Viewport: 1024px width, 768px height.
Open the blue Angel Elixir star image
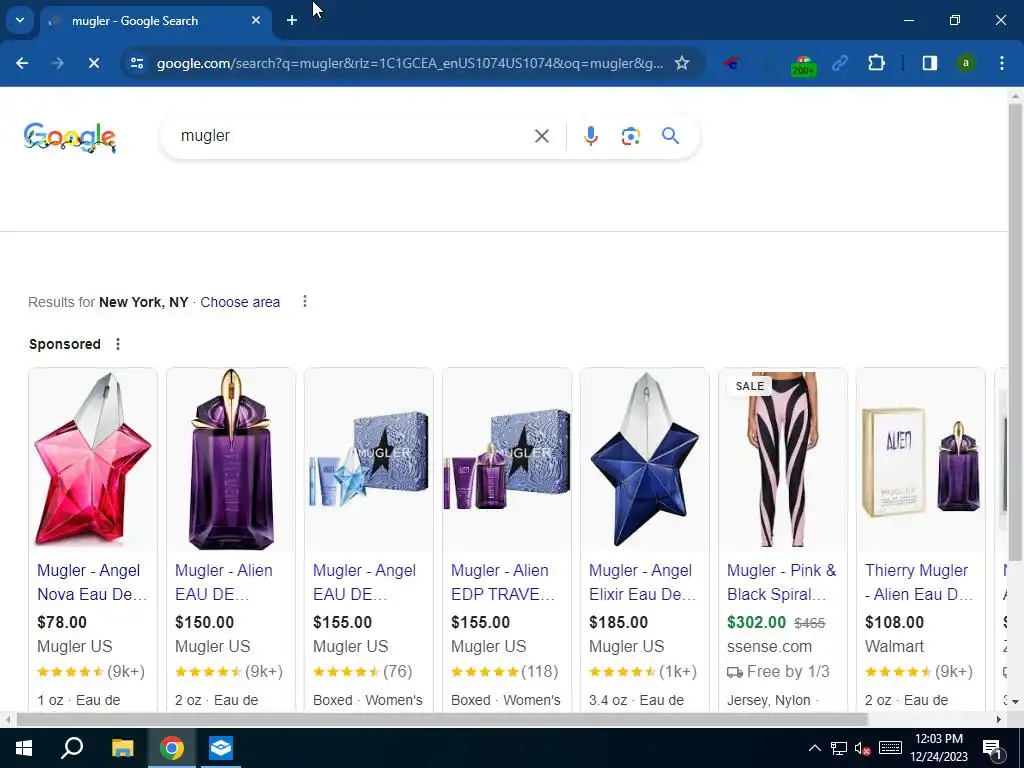click(x=645, y=460)
